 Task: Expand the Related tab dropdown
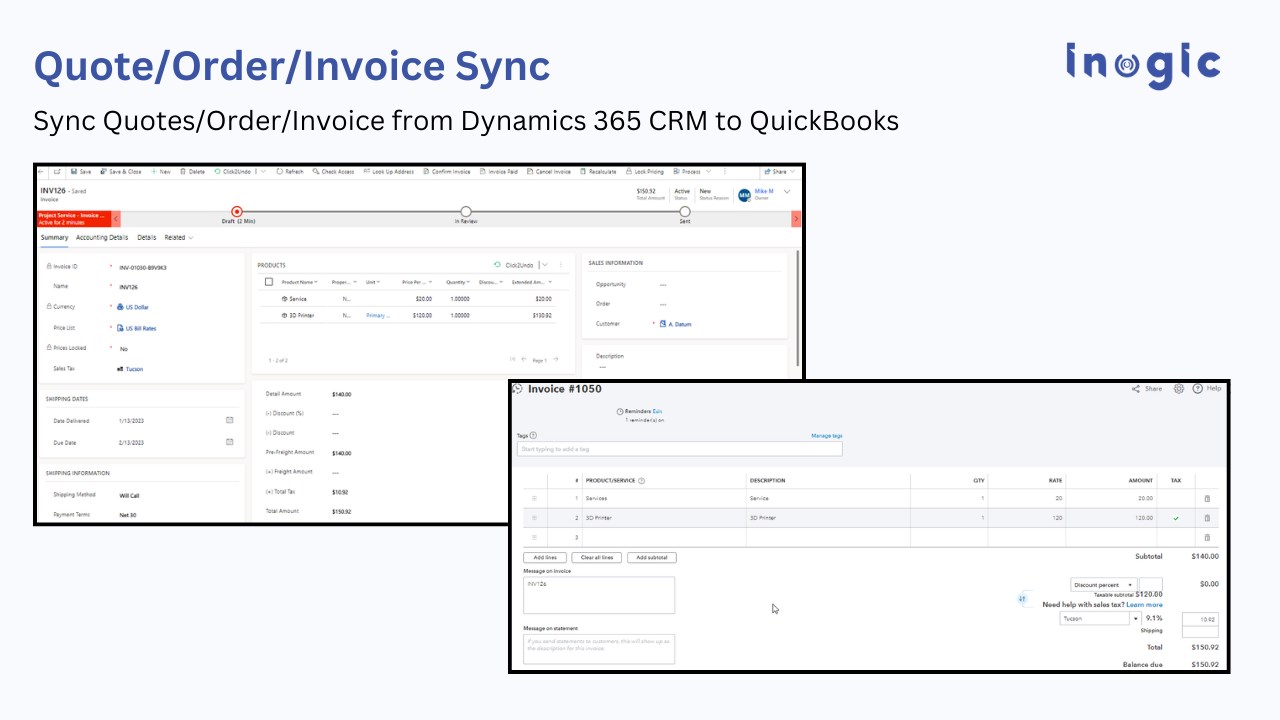(179, 238)
